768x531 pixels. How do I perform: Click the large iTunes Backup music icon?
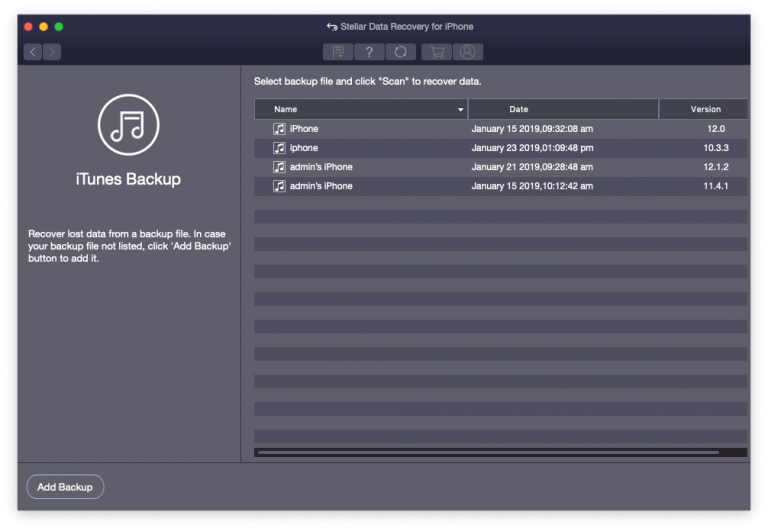tap(128, 125)
